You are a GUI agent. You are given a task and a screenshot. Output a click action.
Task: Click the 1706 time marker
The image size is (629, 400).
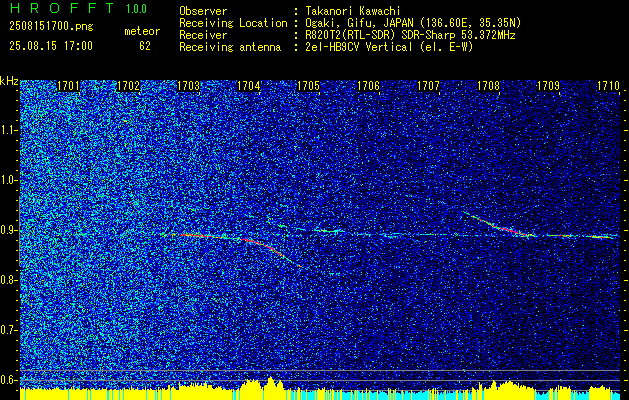coord(368,86)
